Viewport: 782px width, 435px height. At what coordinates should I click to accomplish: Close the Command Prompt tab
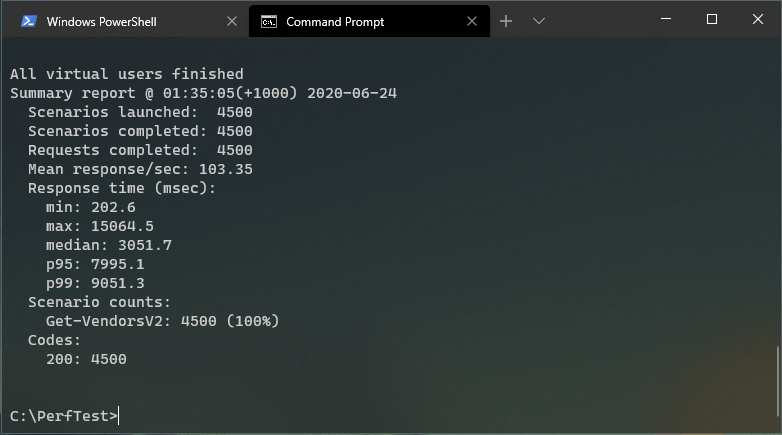(x=472, y=21)
